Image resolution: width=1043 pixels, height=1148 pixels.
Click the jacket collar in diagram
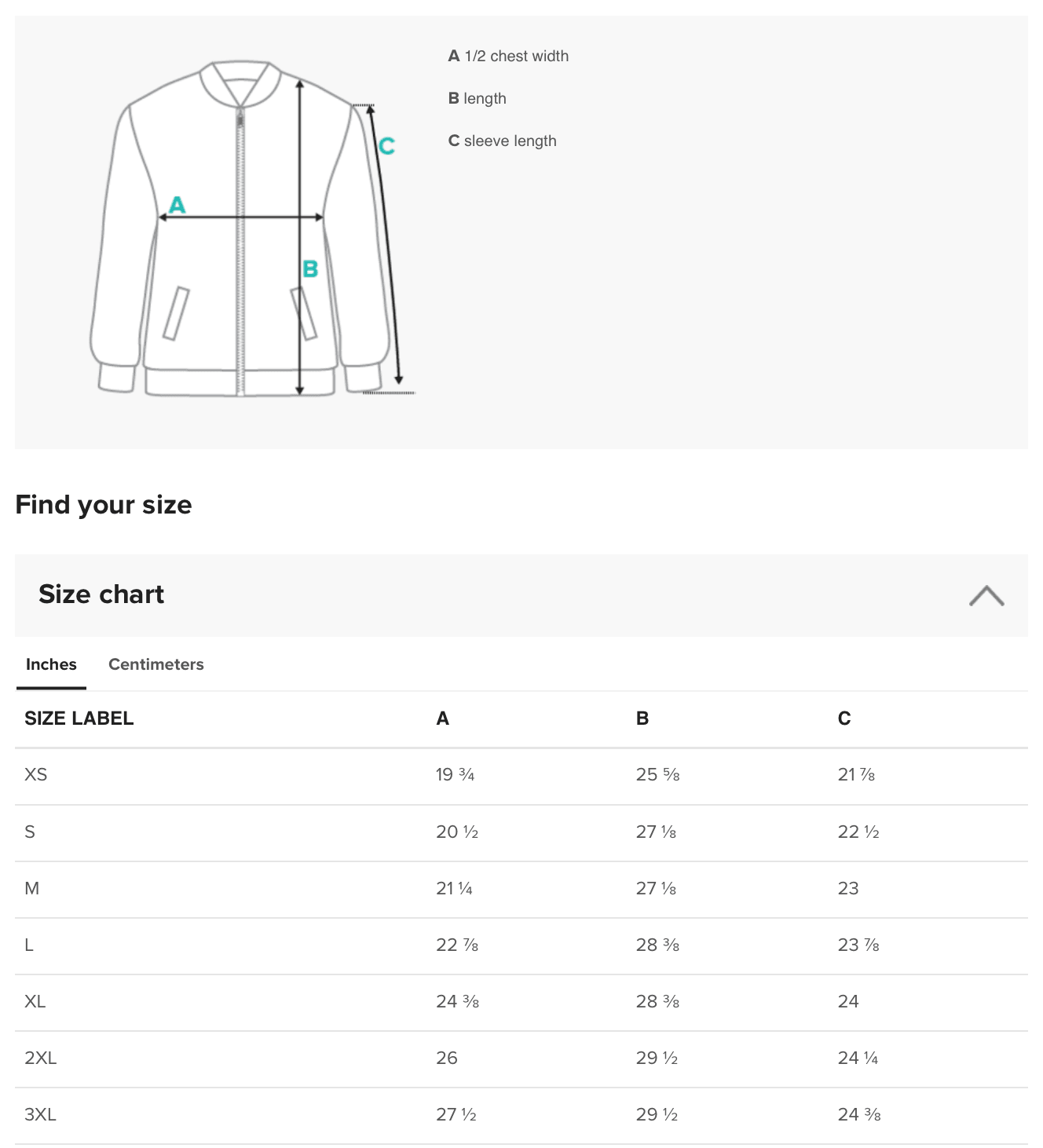[x=240, y=82]
